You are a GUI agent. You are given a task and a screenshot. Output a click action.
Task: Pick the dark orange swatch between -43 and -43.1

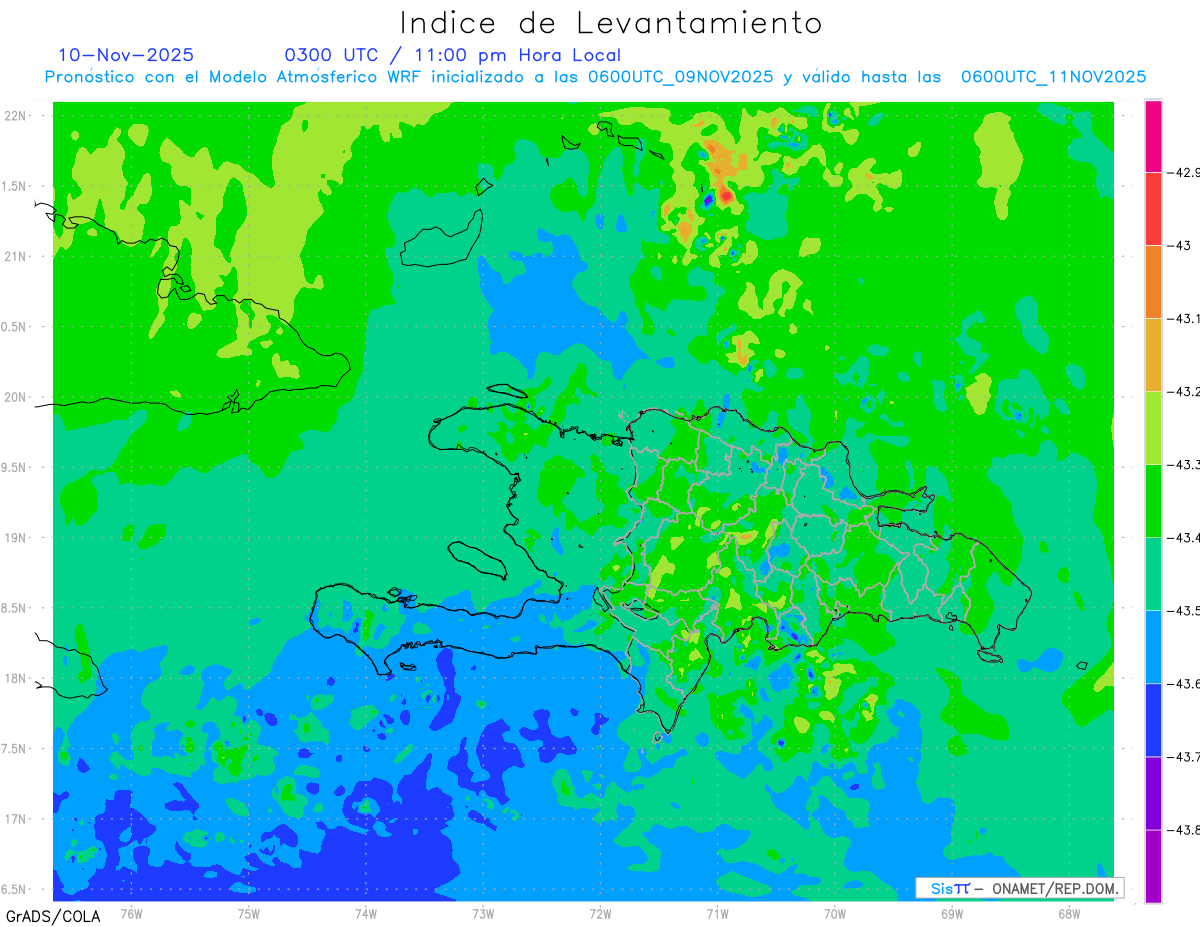[x=1153, y=282]
